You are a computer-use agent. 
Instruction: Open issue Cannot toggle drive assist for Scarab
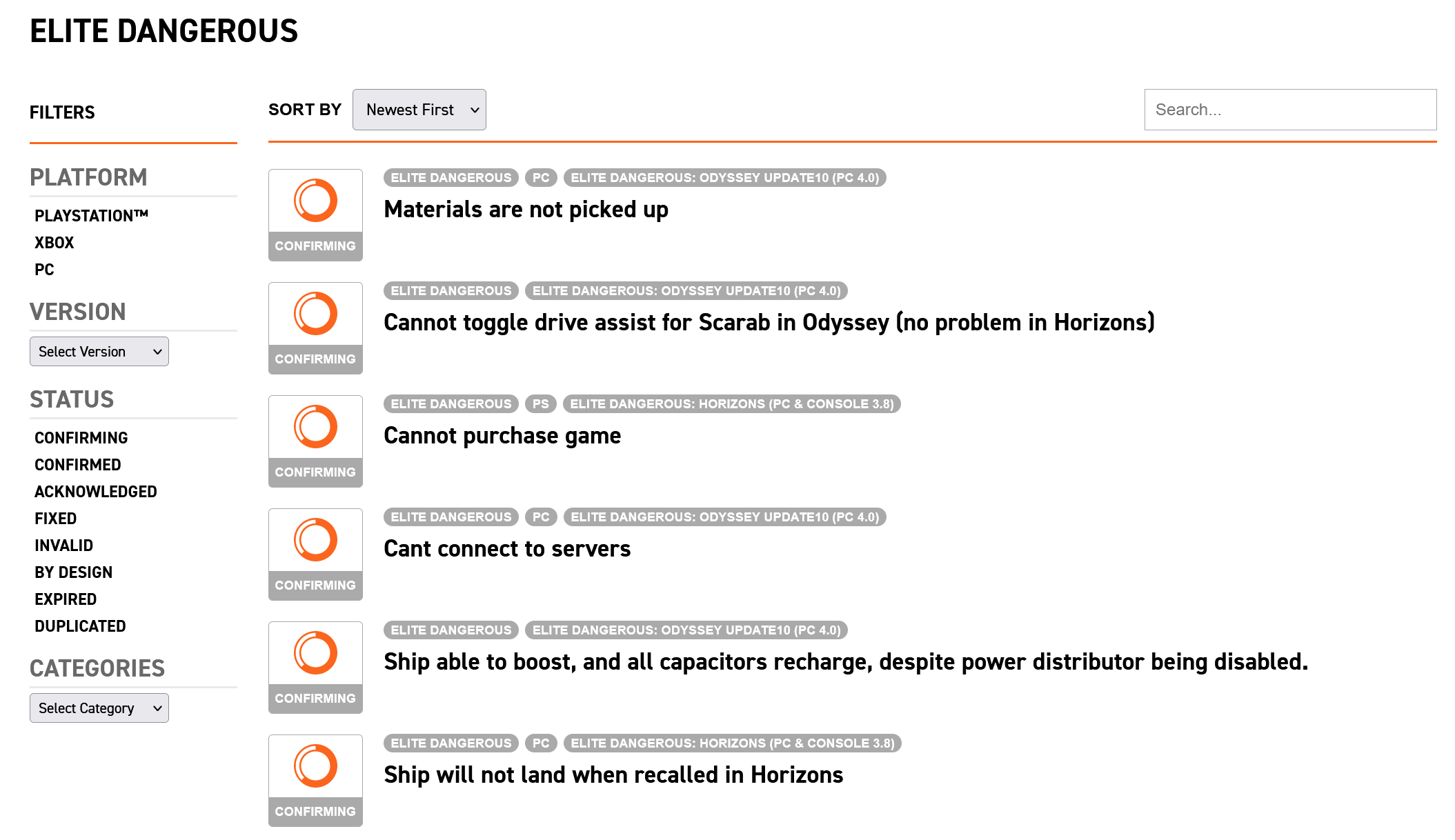point(769,323)
